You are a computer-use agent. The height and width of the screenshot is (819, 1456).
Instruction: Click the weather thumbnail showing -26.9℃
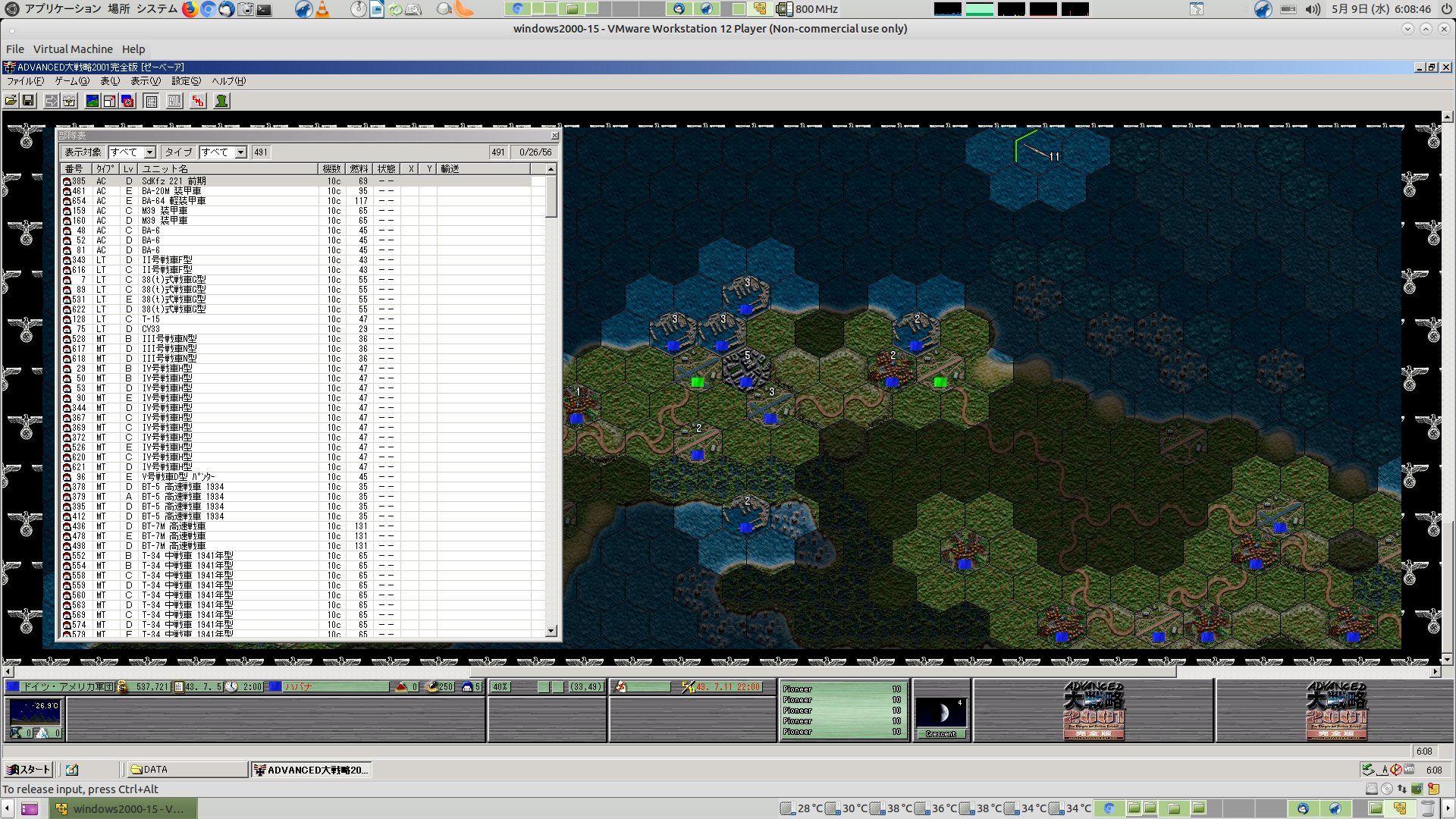click(x=35, y=714)
